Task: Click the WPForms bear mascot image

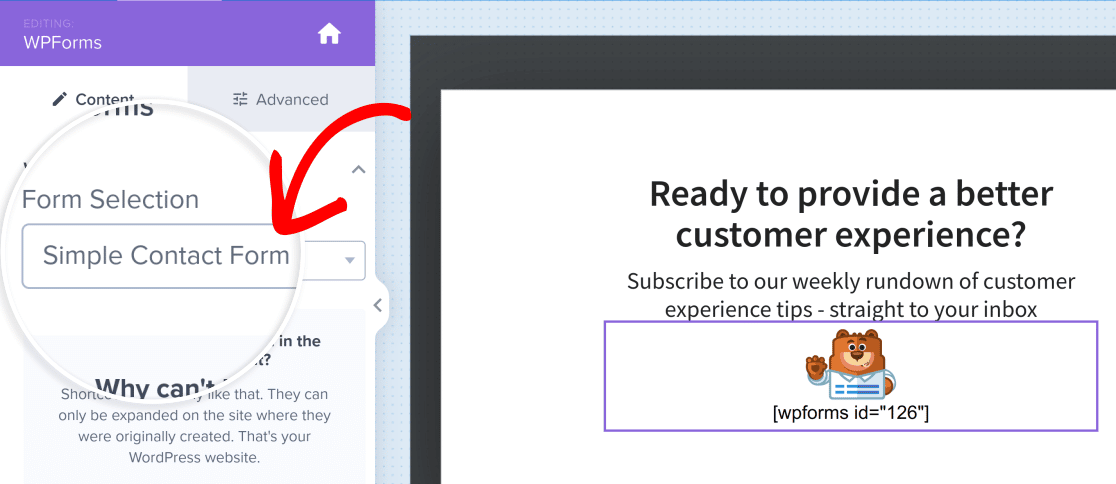Action: [851, 364]
